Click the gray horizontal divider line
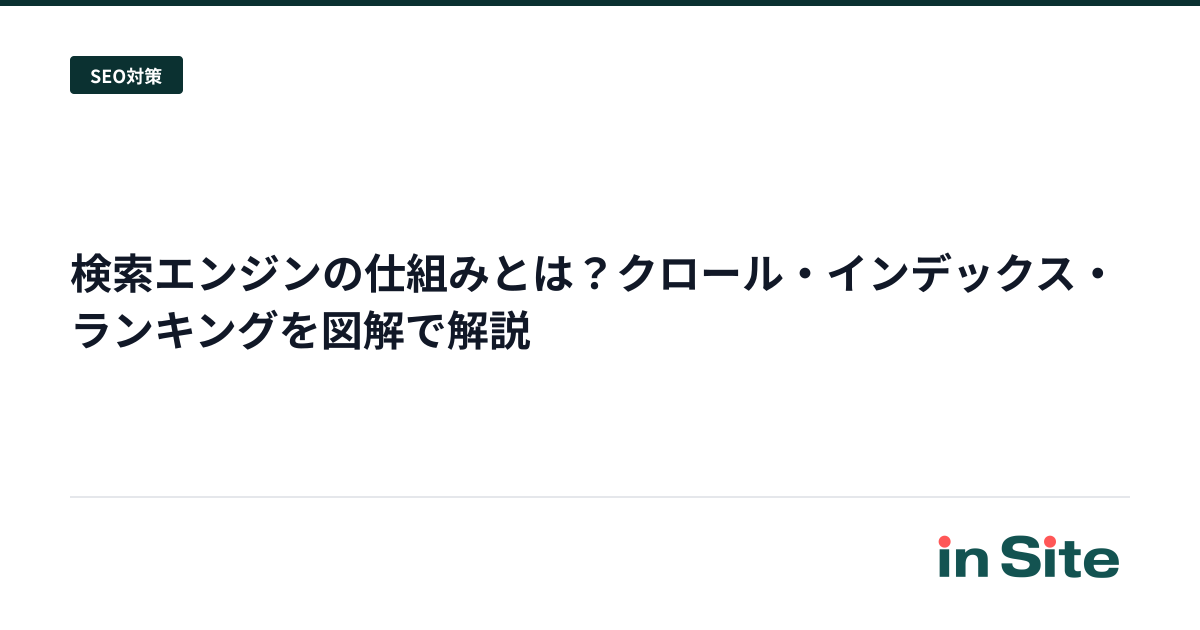Viewport: 1200px width, 630px height. tap(600, 497)
